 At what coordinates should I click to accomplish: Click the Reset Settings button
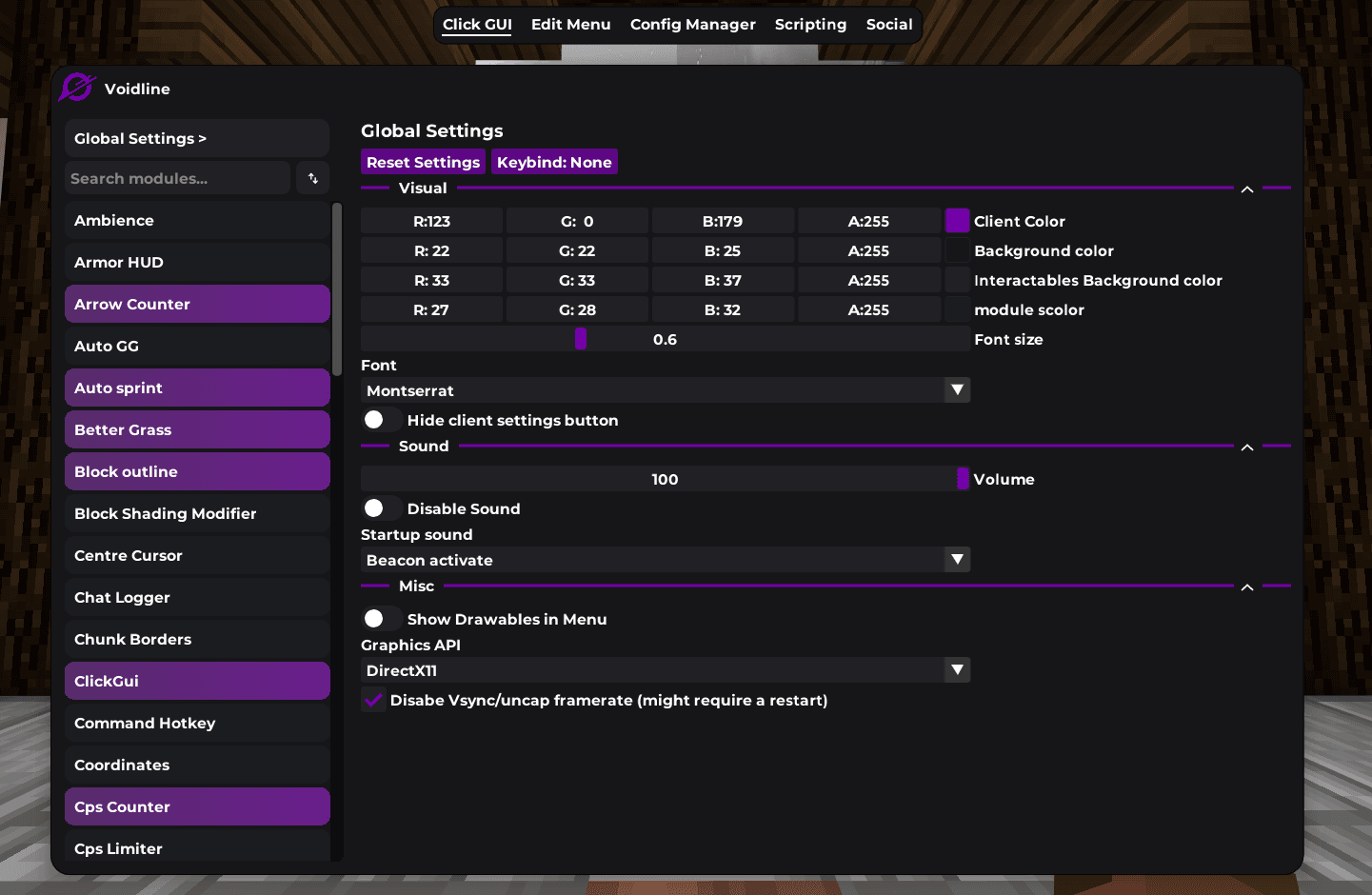(423, 162)
